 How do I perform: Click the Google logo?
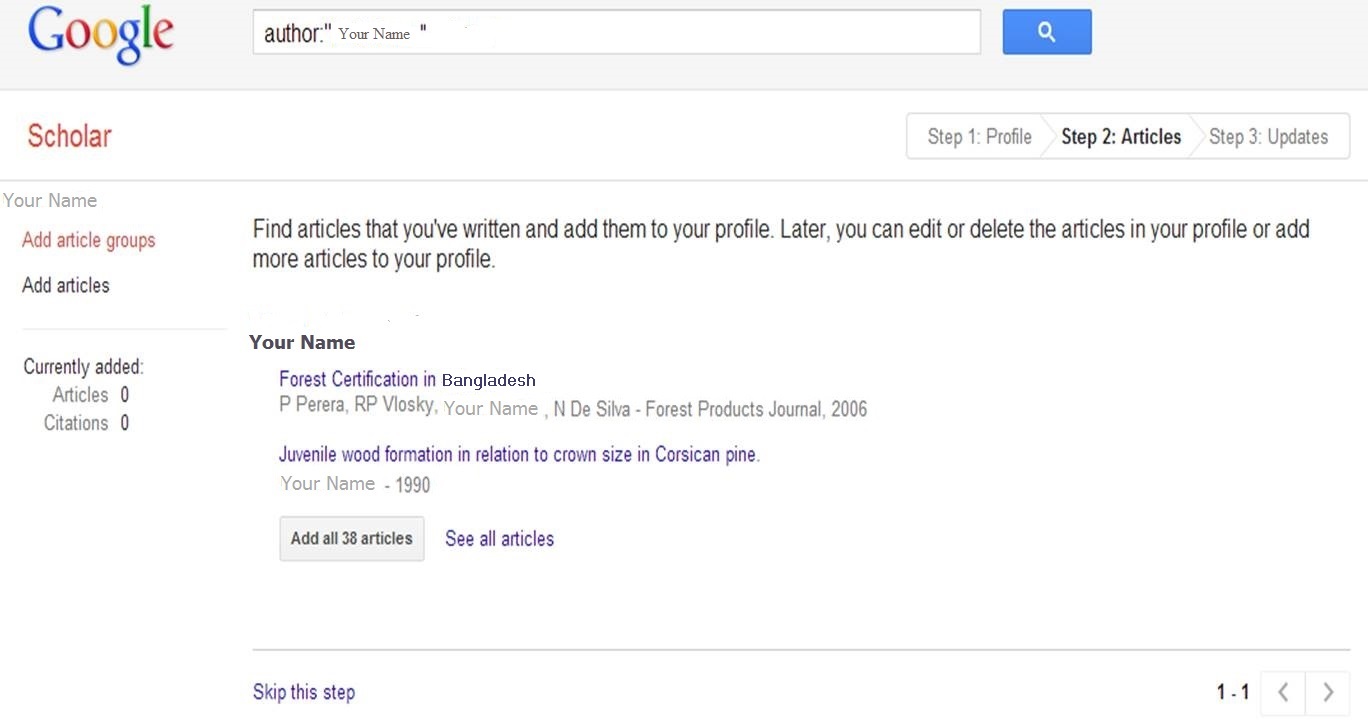(x=101, y=35)
